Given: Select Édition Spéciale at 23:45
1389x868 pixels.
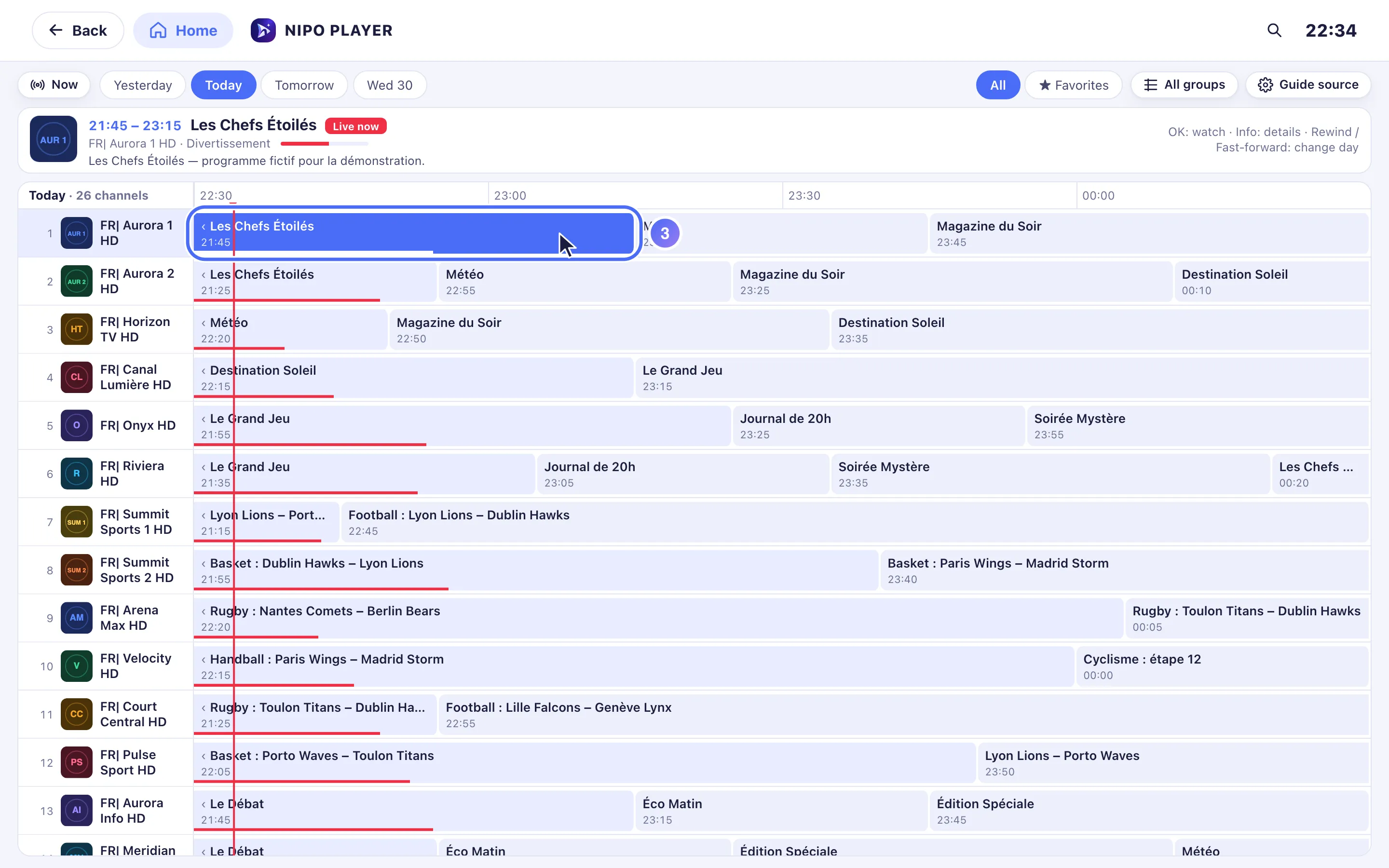Looking at the screenshot, I should (x=1148, y=811).
